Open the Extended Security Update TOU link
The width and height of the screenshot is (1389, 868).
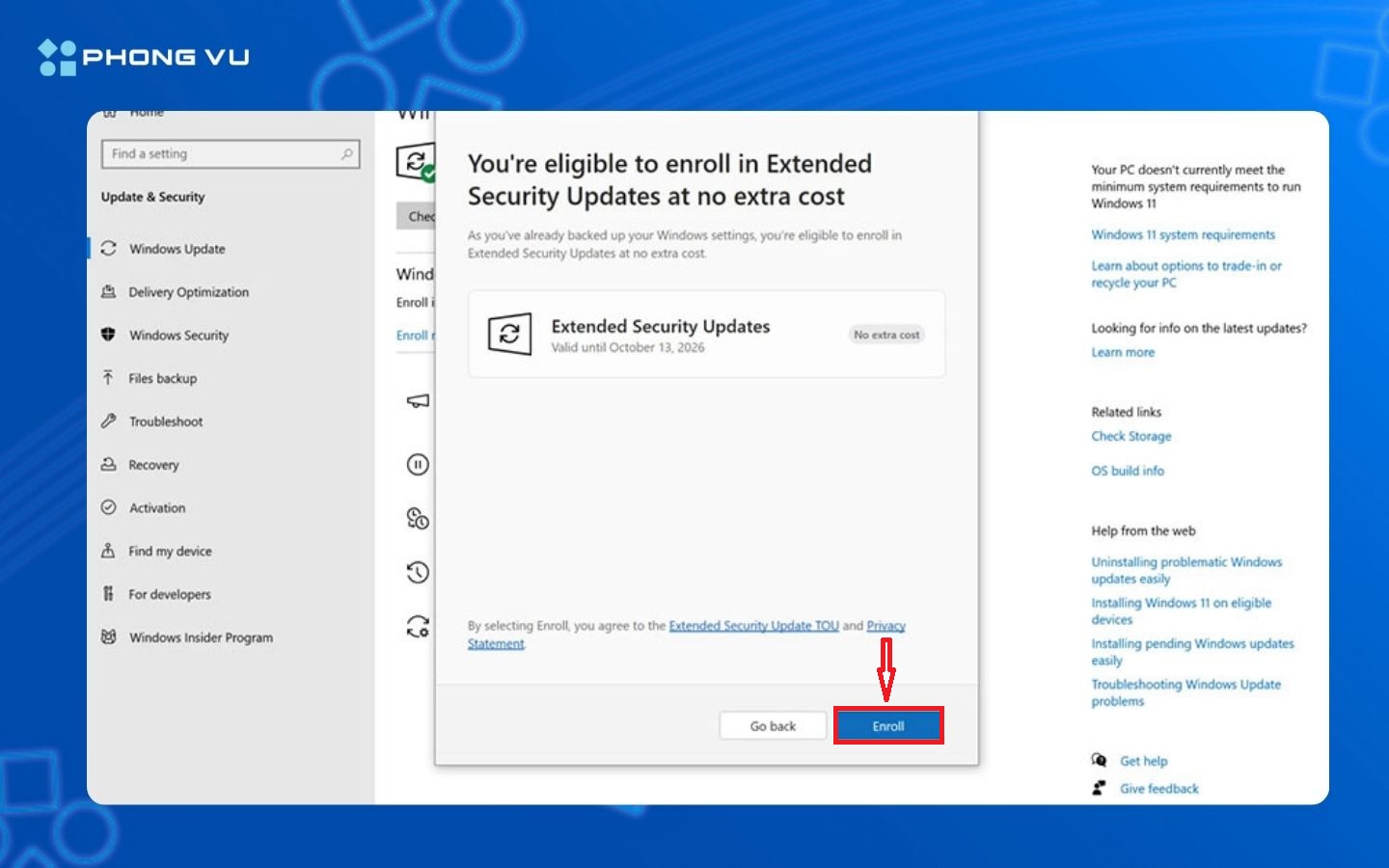coord(754,626)
